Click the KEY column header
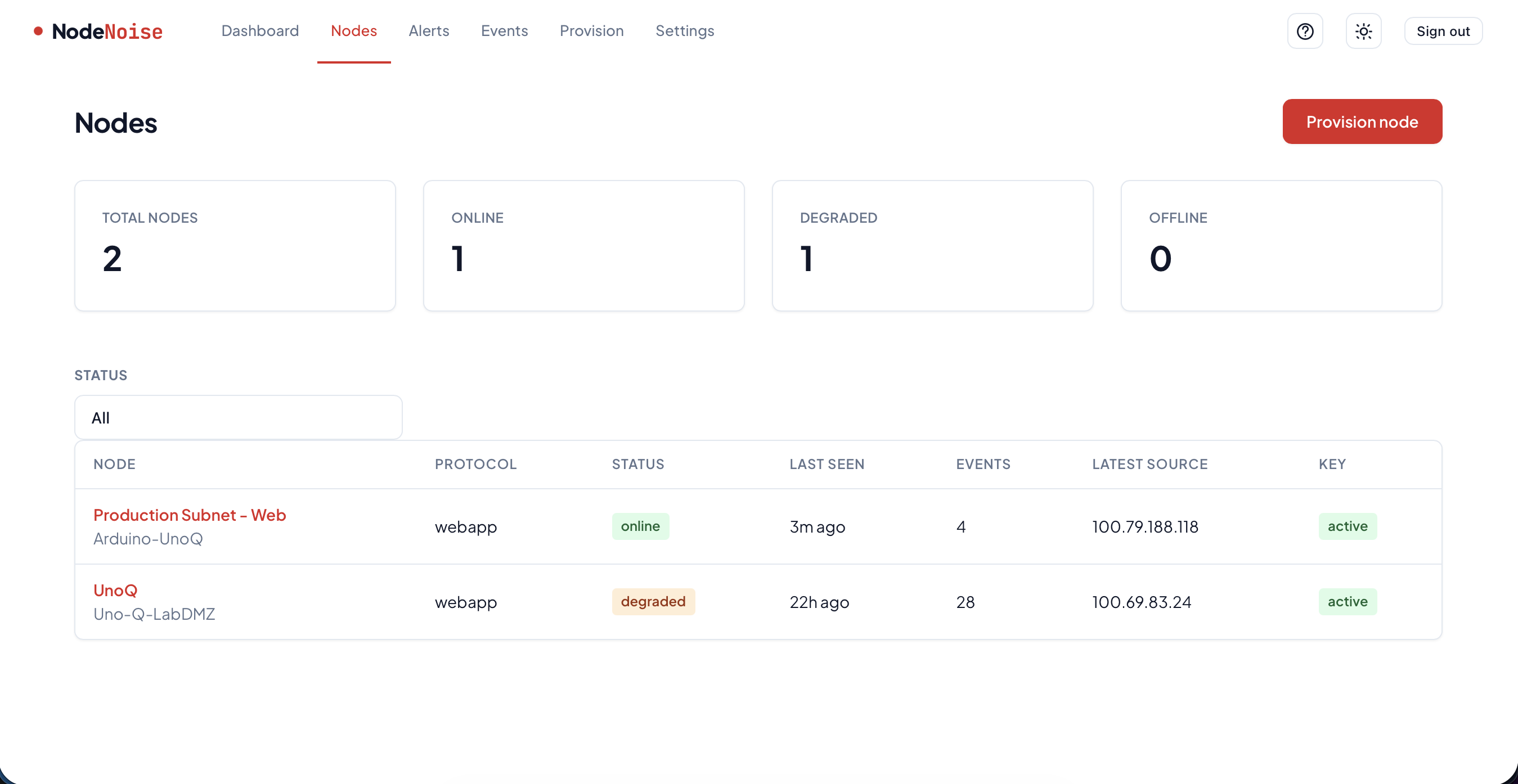This screenshot has height=784, width=1518. (1332, 464)
